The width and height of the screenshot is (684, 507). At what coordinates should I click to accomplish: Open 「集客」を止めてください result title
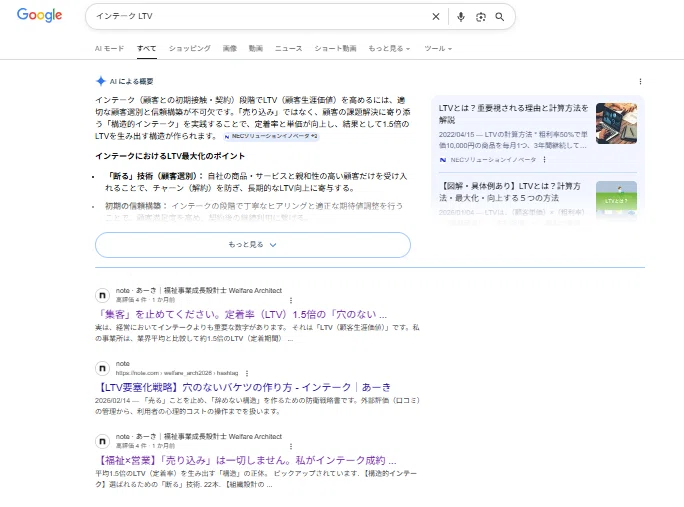[241, 315]
